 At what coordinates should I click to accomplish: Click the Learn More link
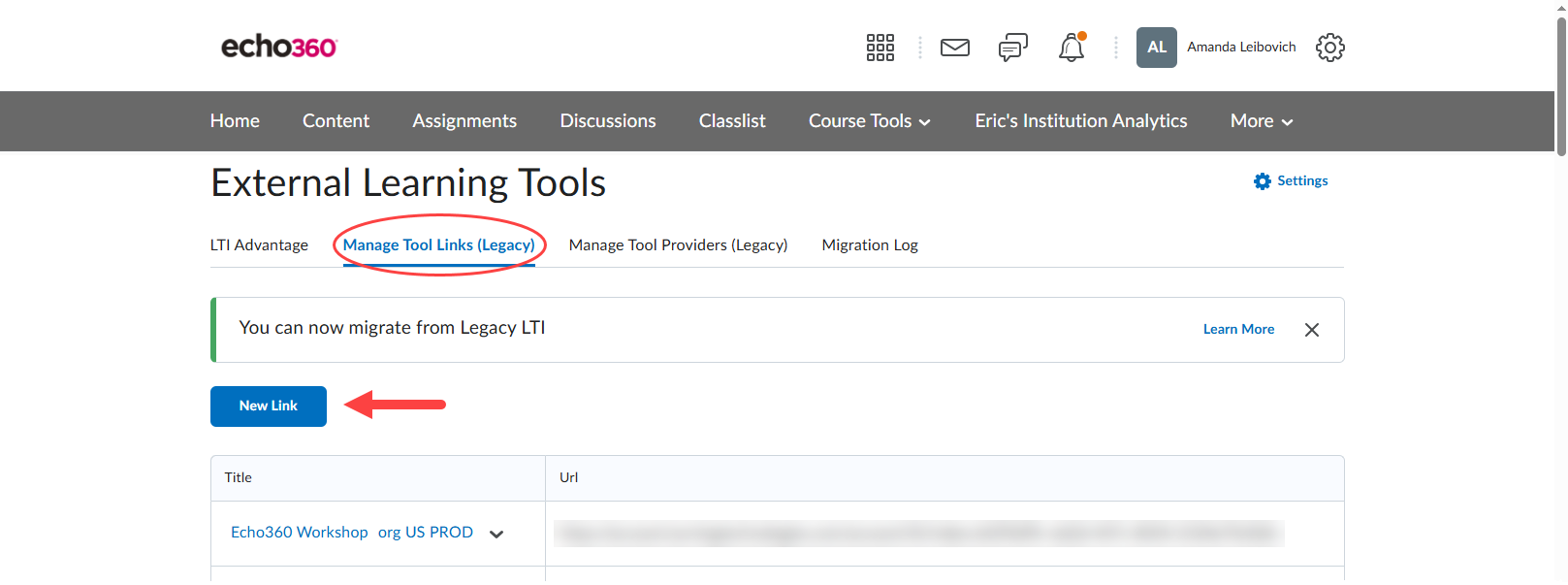(x=1238, y=330)
